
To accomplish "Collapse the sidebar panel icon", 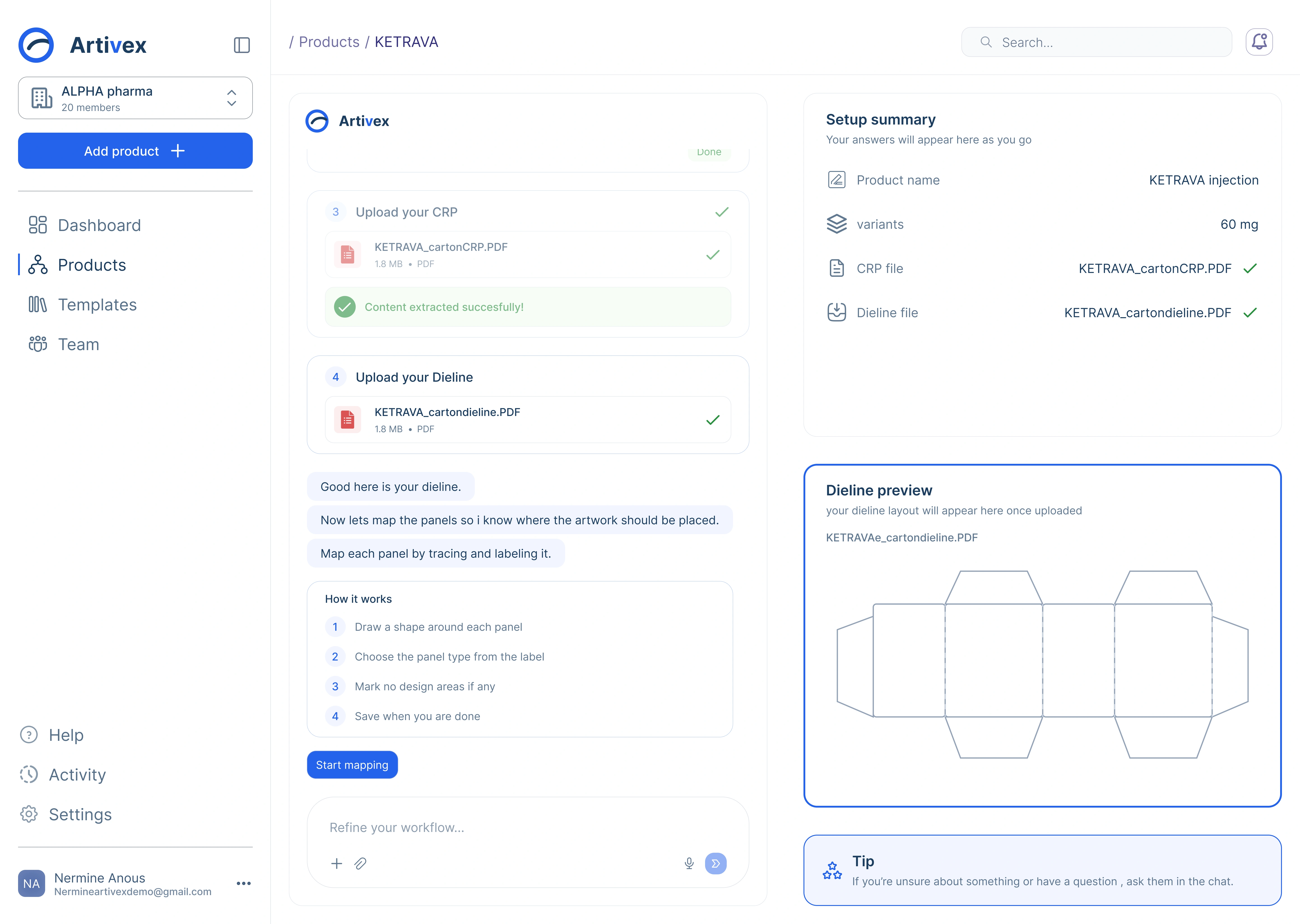I will 242,45.
